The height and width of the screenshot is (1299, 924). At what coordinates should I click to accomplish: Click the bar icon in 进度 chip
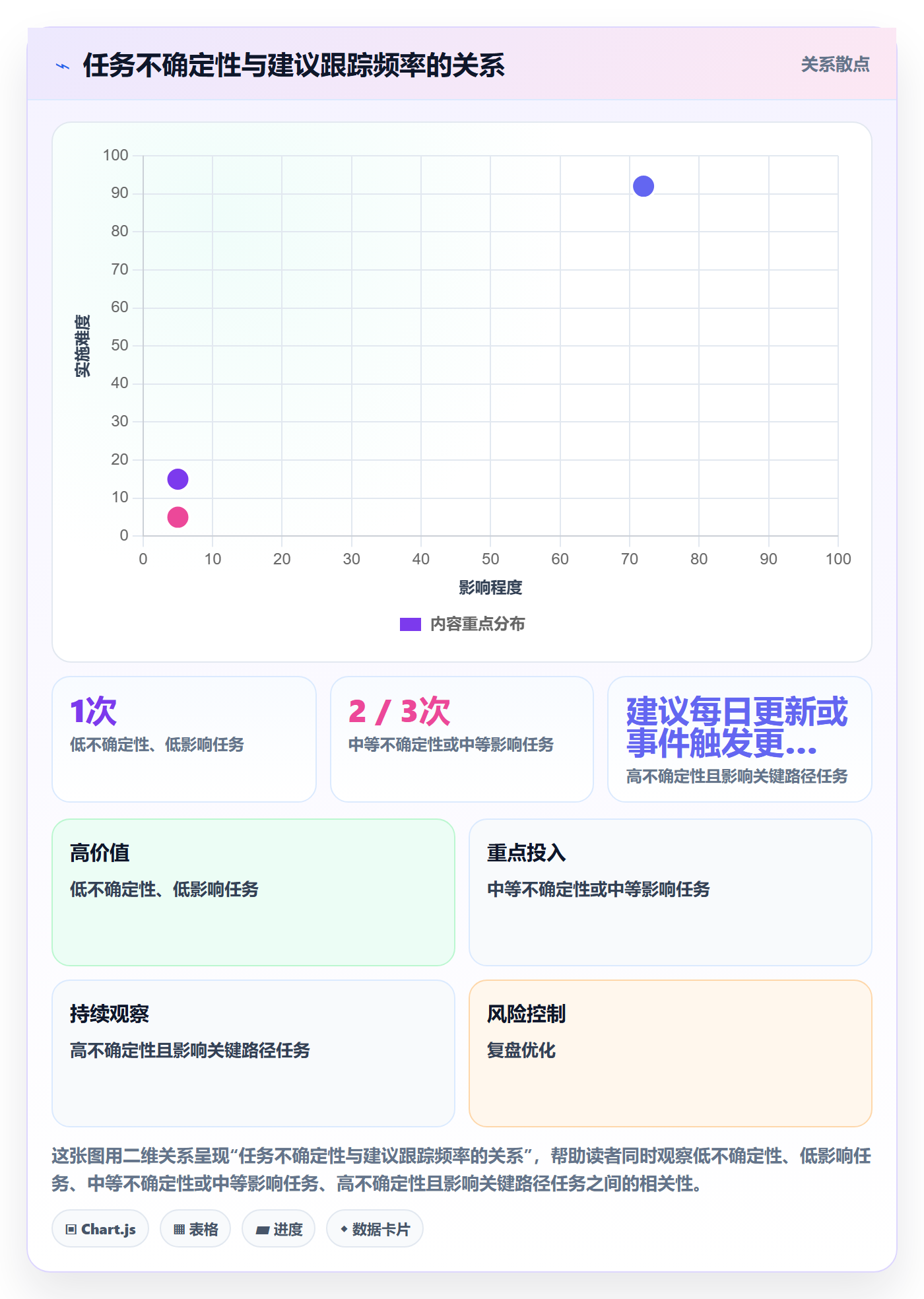click(x=263, y=1230)
